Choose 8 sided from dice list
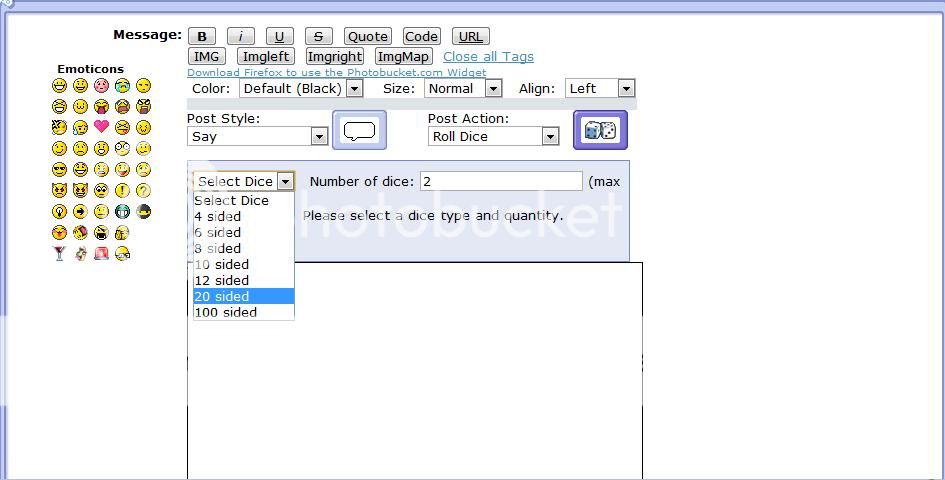This screenshot has height=480, width=945. click(x=243, y=248)
